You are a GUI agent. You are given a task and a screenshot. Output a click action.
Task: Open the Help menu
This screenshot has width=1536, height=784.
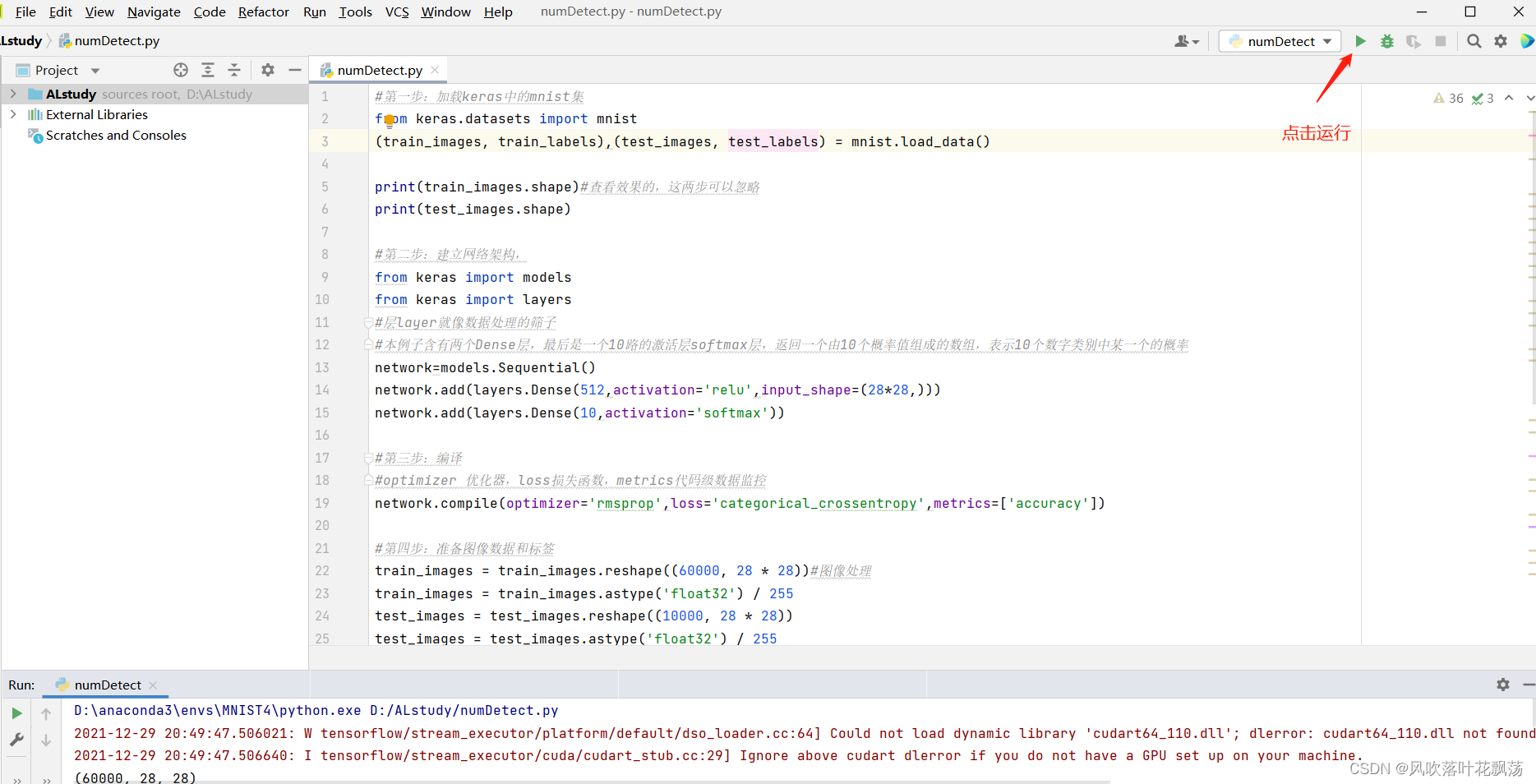click(x=498, y=12)
